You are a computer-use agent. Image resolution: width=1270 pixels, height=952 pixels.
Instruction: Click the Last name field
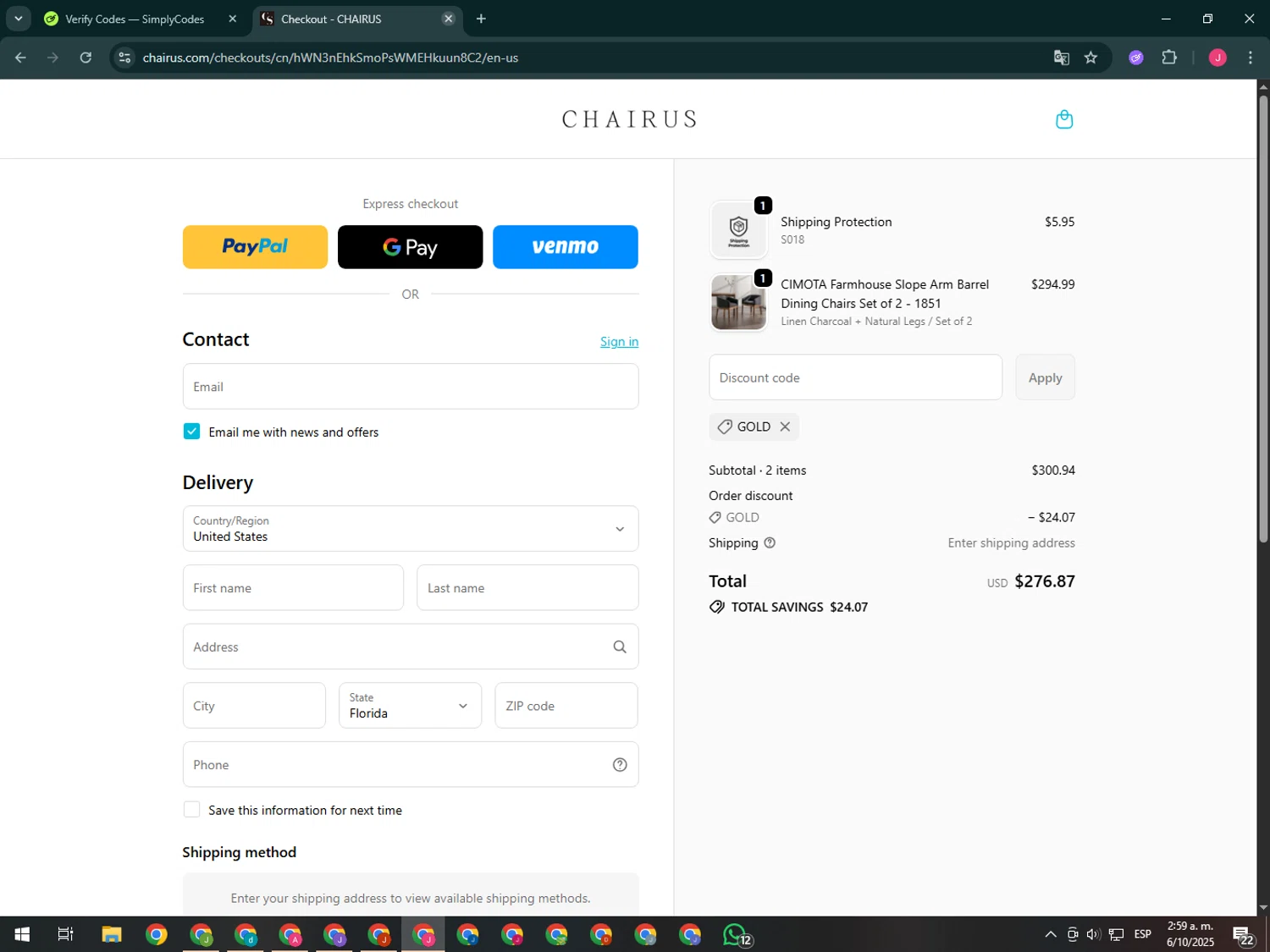point(527,588)
